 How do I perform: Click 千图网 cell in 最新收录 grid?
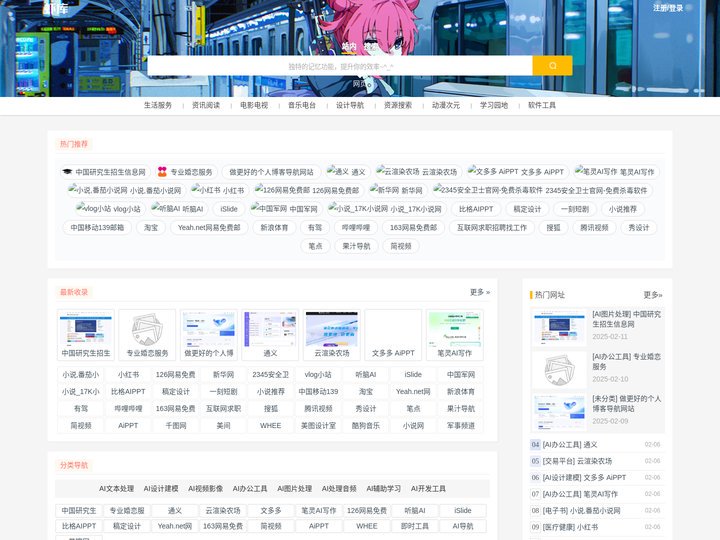176,426
